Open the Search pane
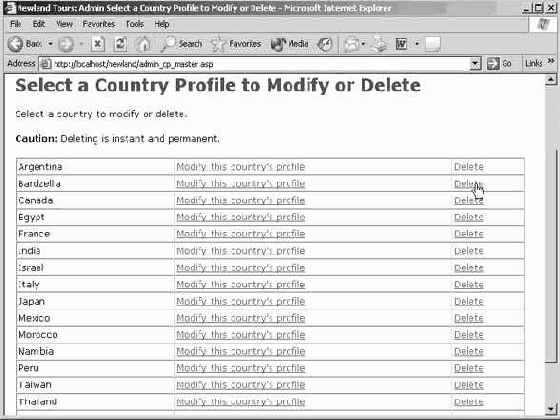560x420 pixels. 182,44
